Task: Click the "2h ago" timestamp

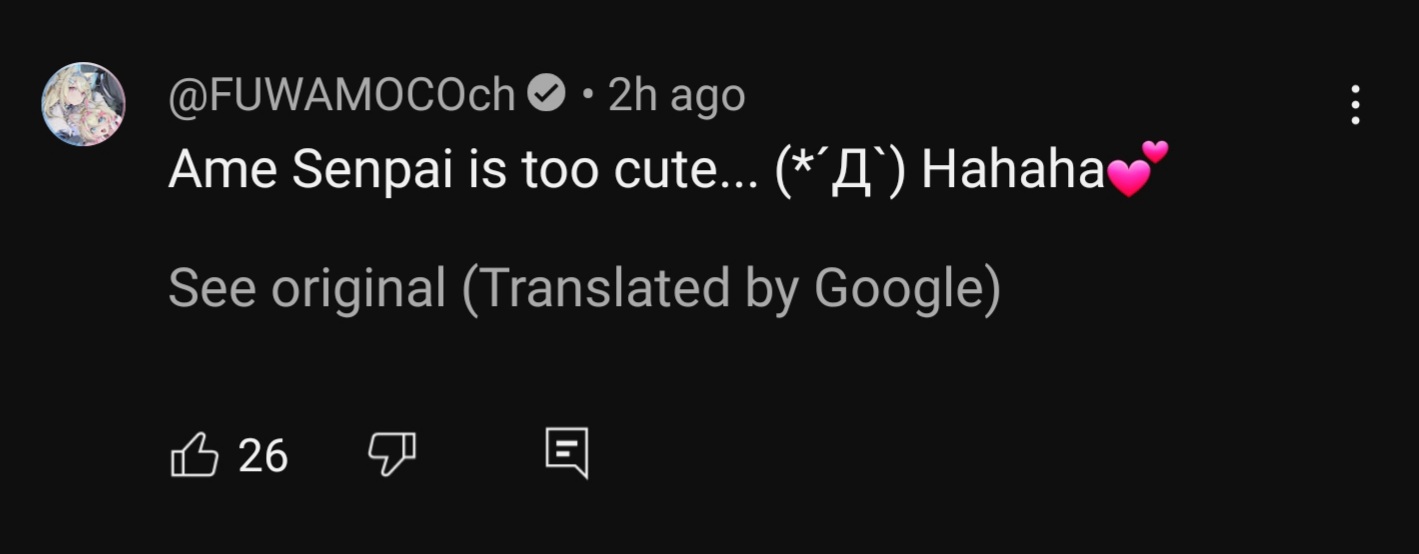Action: coord(676,96)
